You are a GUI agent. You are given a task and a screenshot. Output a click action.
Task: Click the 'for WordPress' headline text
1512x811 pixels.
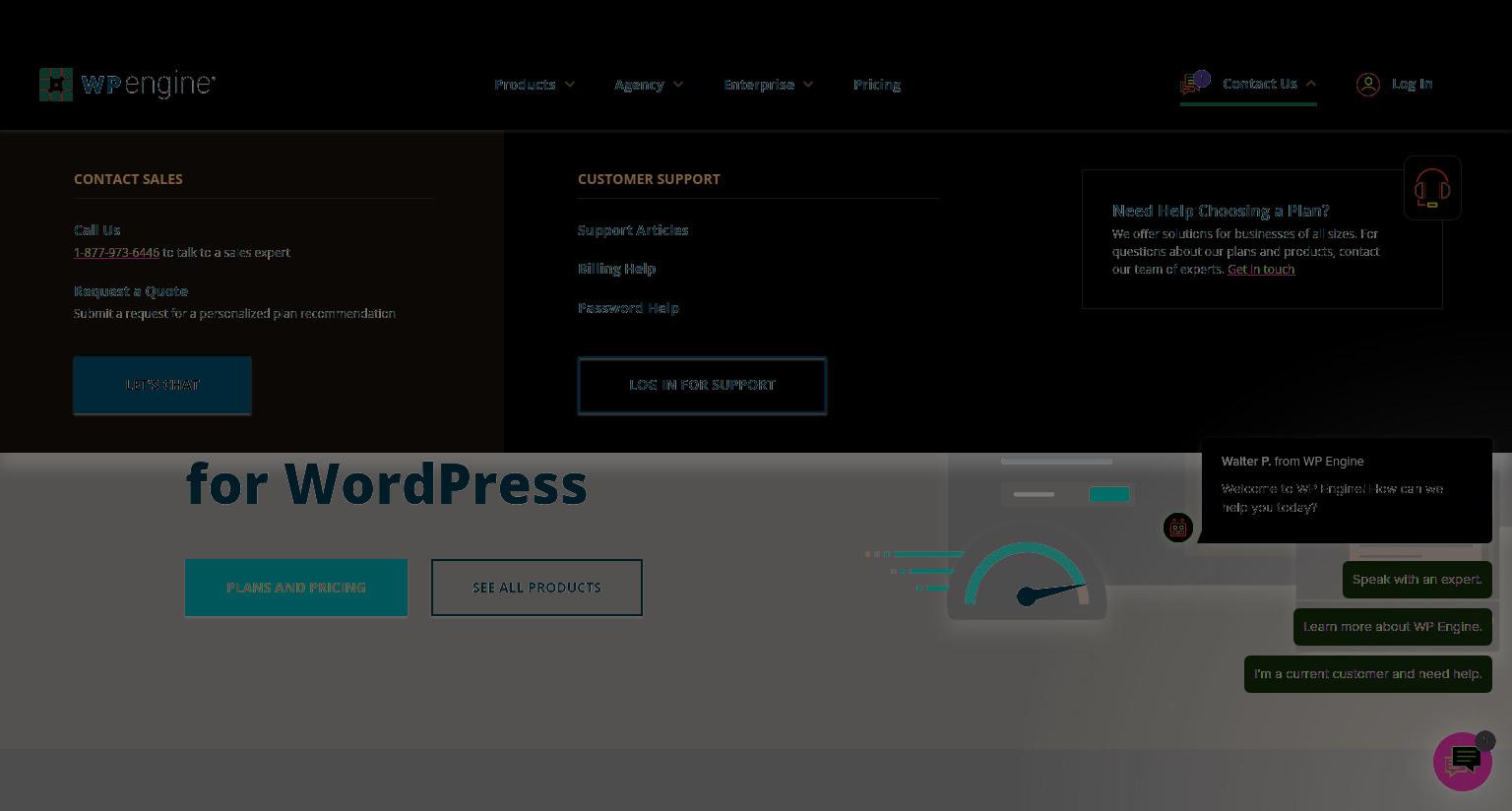tap(387, 483)
